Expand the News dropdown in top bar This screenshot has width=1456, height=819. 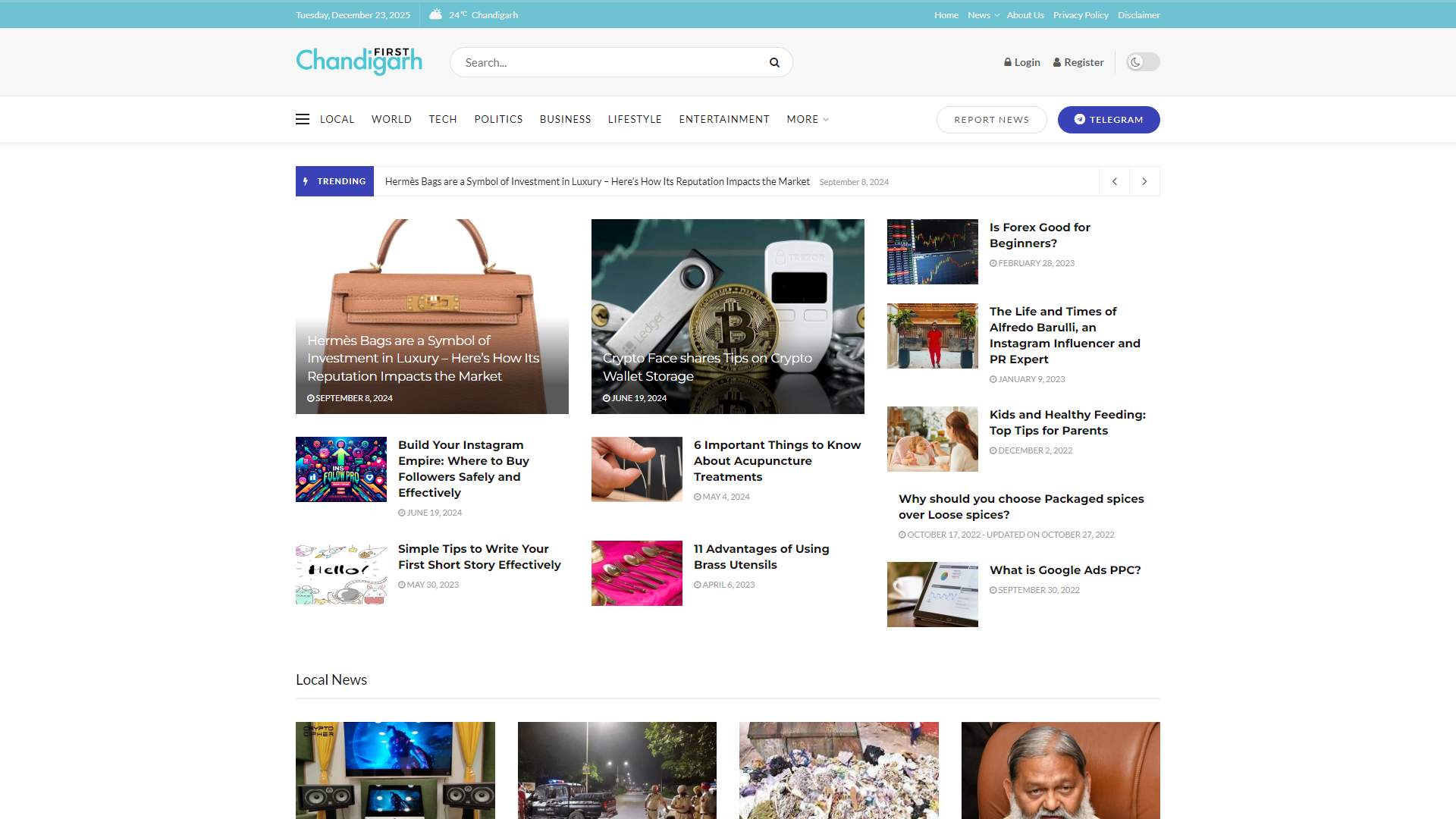point(982,14)
